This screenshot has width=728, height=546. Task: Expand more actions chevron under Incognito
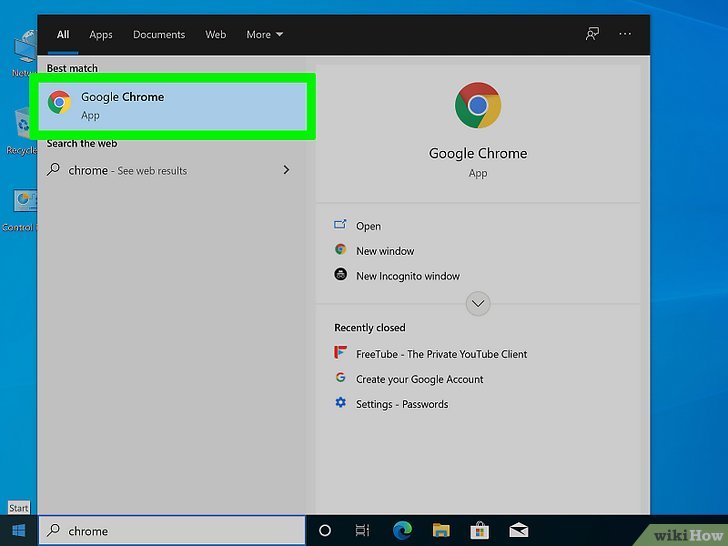coord(478,303)
